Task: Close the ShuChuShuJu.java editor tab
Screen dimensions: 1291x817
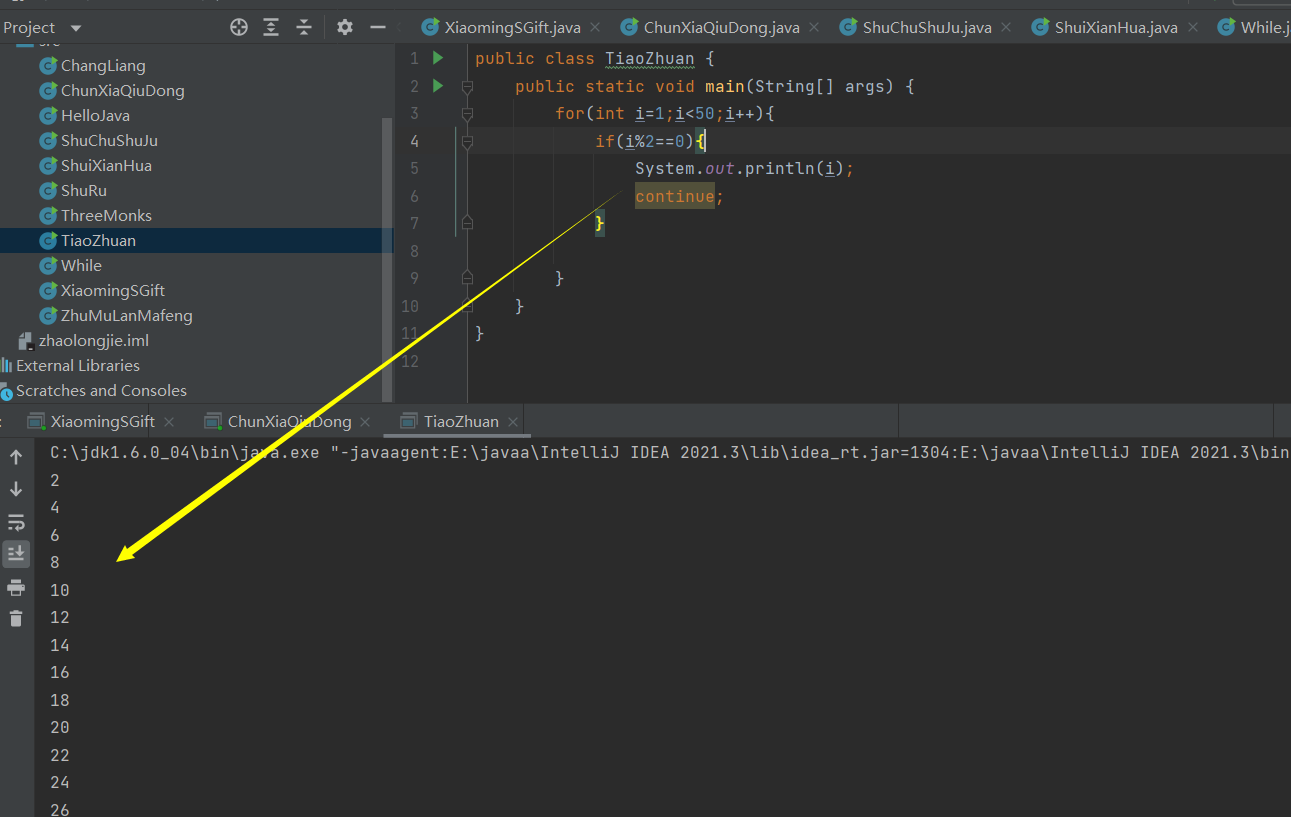Action: click(1005, 27)
